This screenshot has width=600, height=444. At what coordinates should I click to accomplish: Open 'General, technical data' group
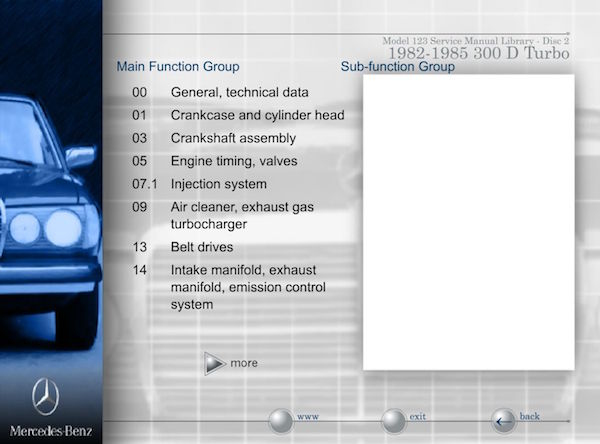(240, 92)
